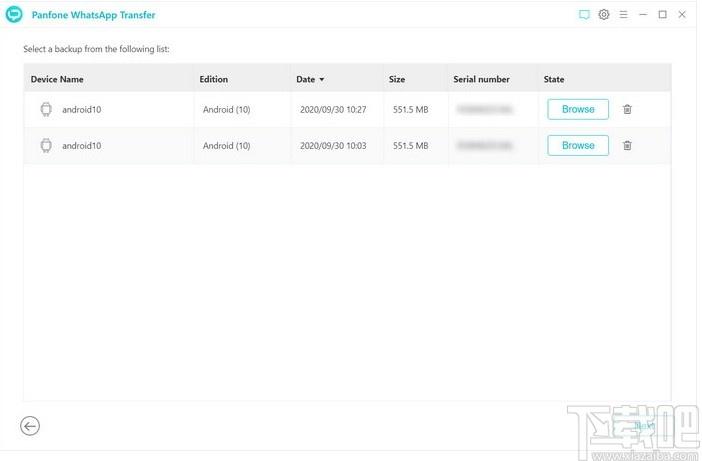Minimize the Panfone window
Viewport: 702px width, 461px height.
[x=643, y=14]
